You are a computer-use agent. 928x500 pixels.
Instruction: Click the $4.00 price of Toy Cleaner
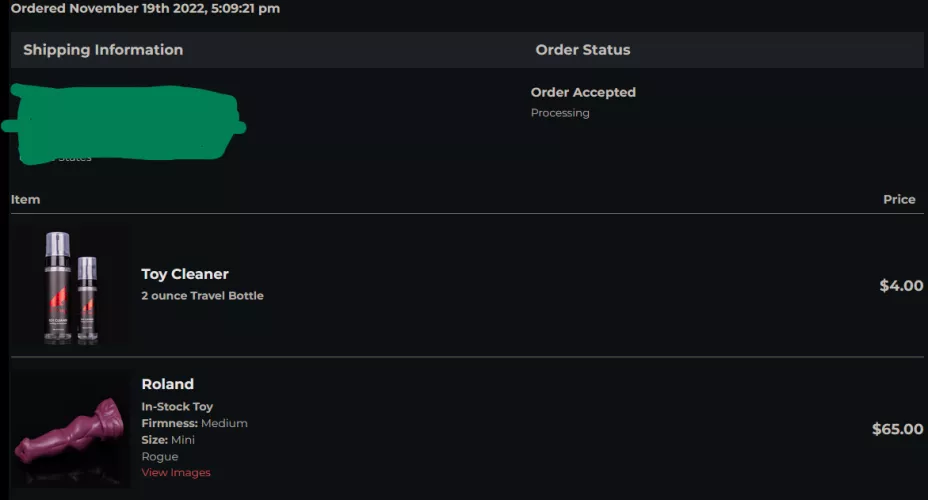click(901, 286)
